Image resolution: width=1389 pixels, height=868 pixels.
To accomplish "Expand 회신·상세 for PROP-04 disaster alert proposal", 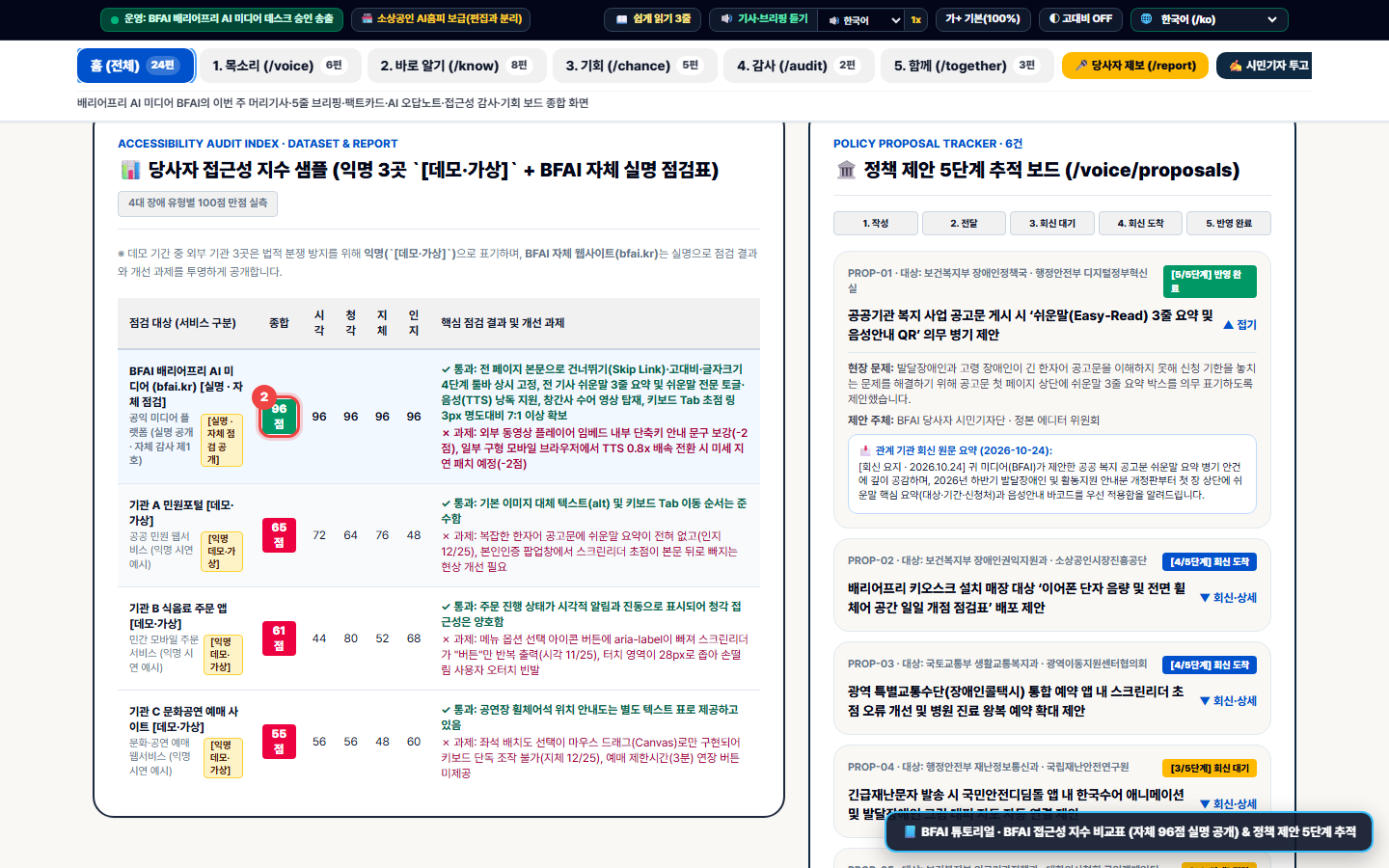I will click(1228, 804).
